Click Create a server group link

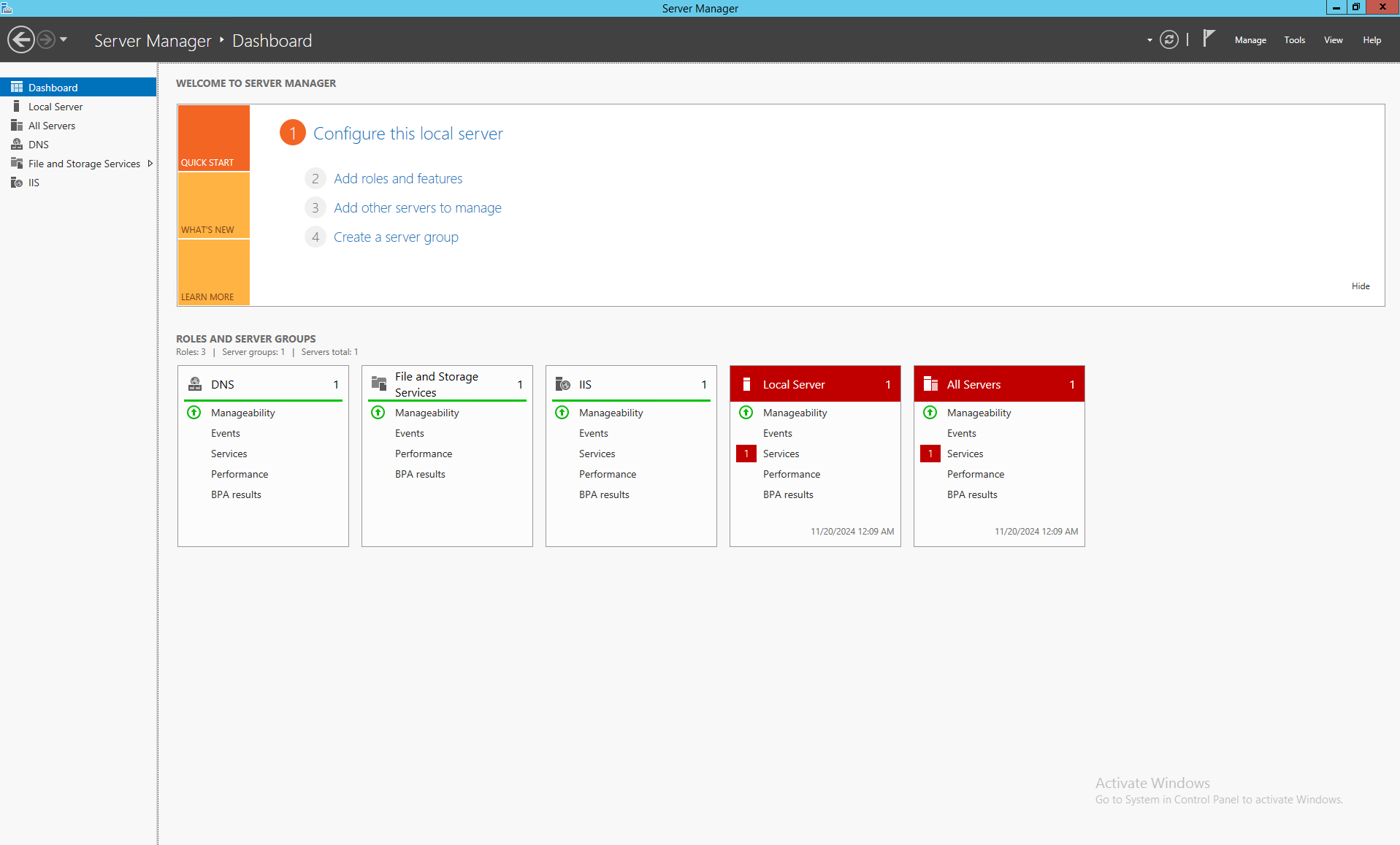[396, 237]
